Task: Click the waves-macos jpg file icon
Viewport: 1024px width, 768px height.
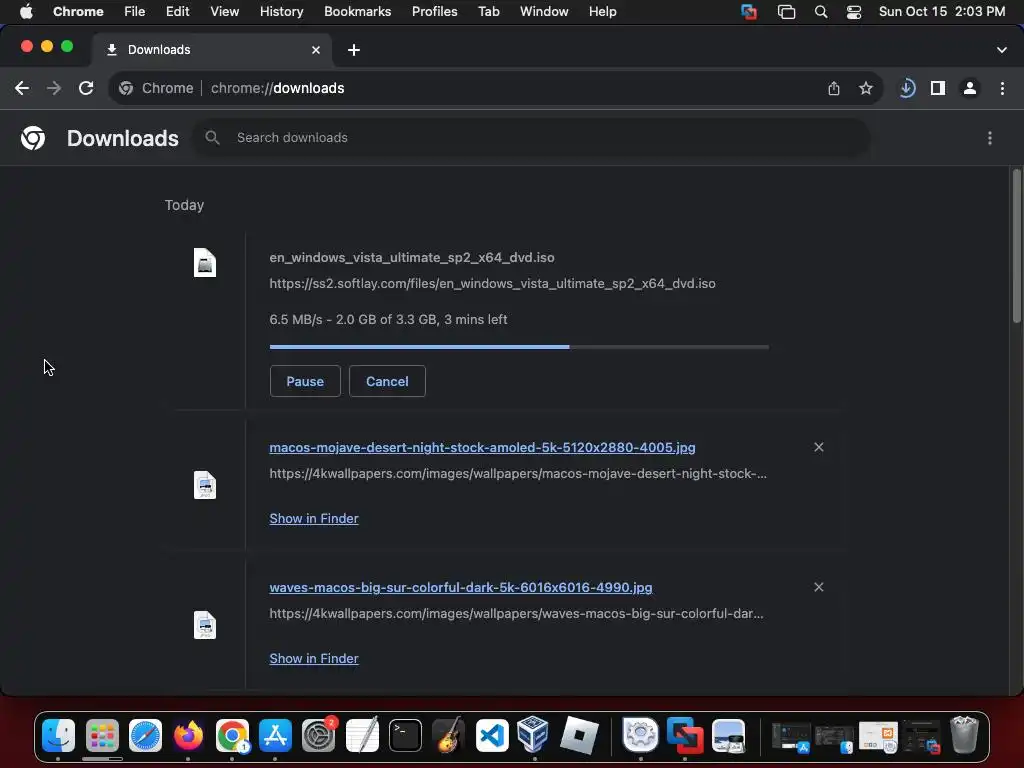Action: [x=205, y=625]
